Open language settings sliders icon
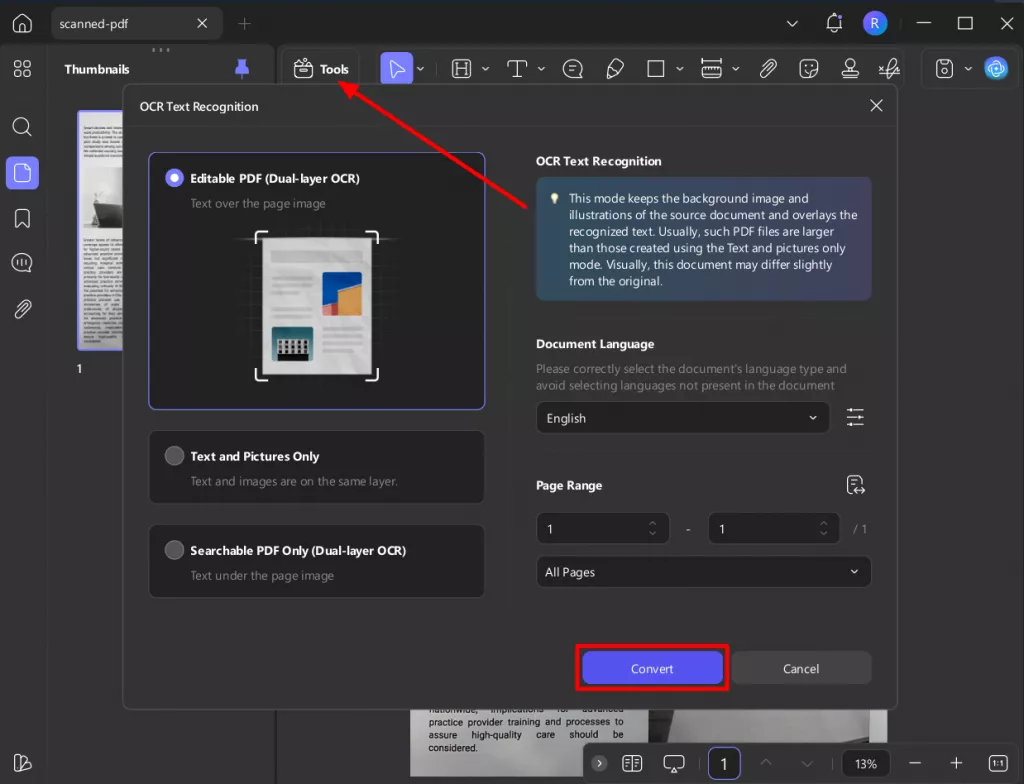 [x=855, y=418]
